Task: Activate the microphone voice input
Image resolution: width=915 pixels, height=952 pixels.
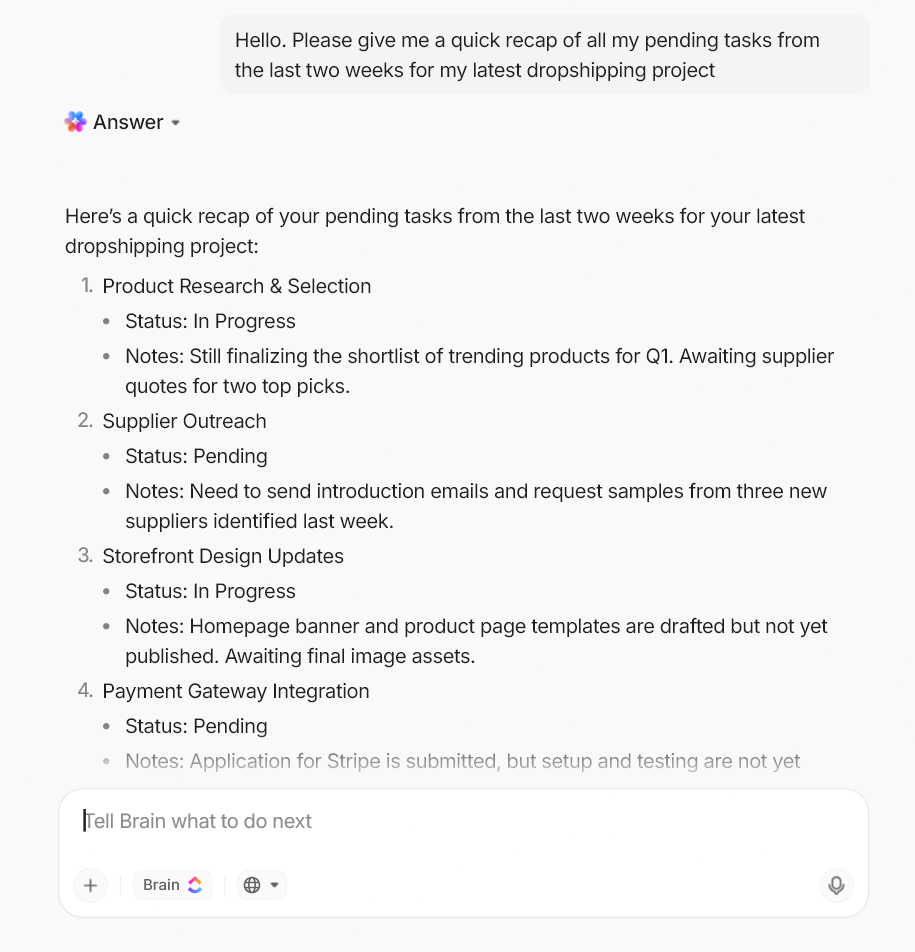Action: [x=836, y=885]
